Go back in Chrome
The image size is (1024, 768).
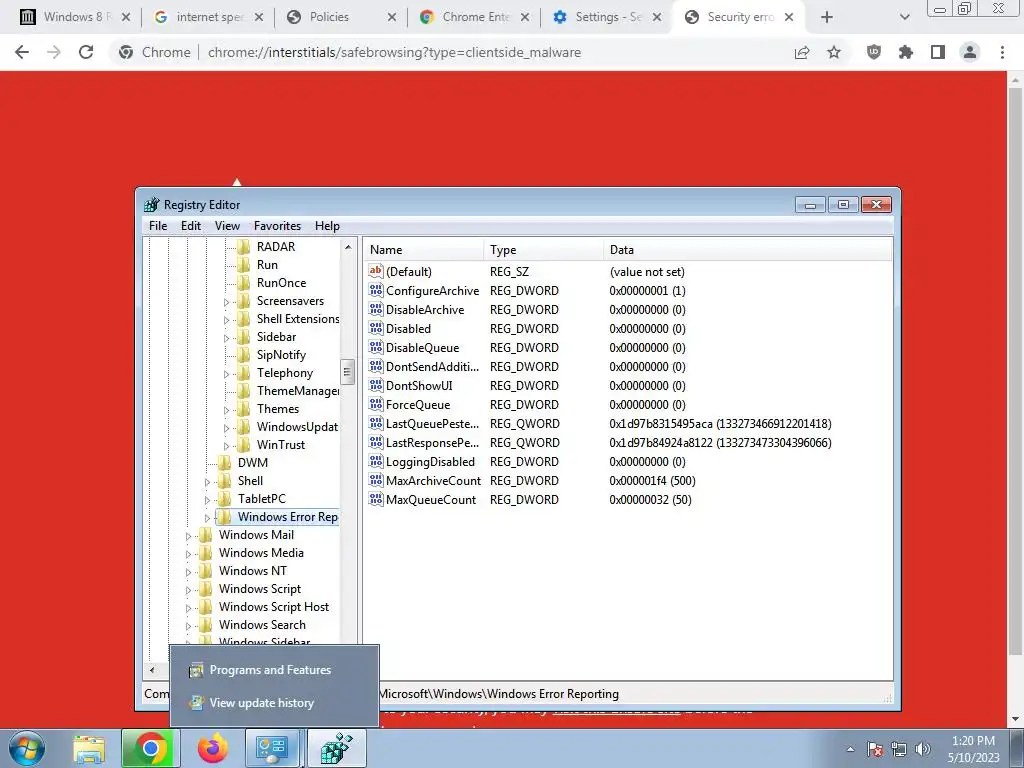point(22,52)
